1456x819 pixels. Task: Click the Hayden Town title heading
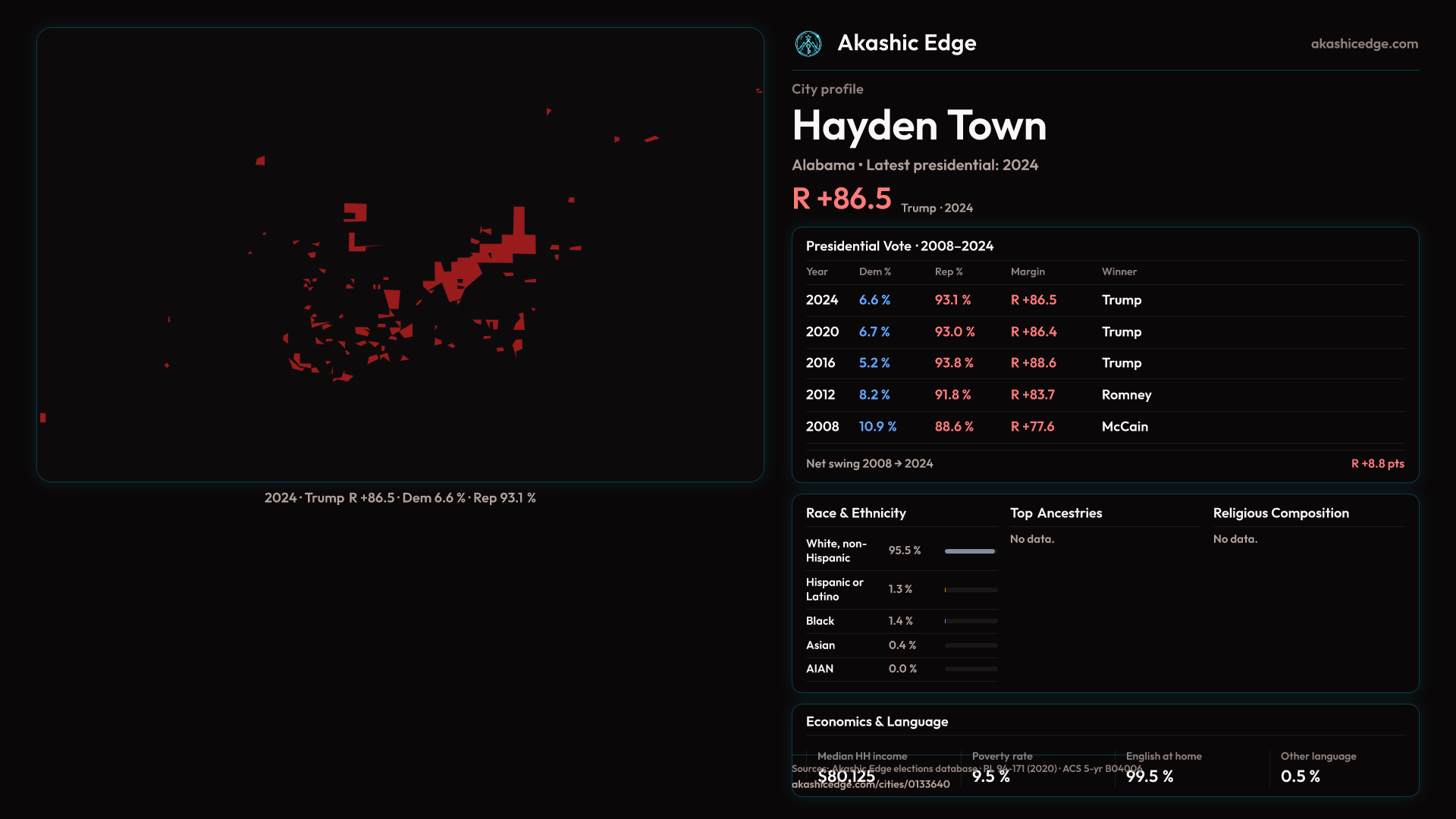(918, 126)
